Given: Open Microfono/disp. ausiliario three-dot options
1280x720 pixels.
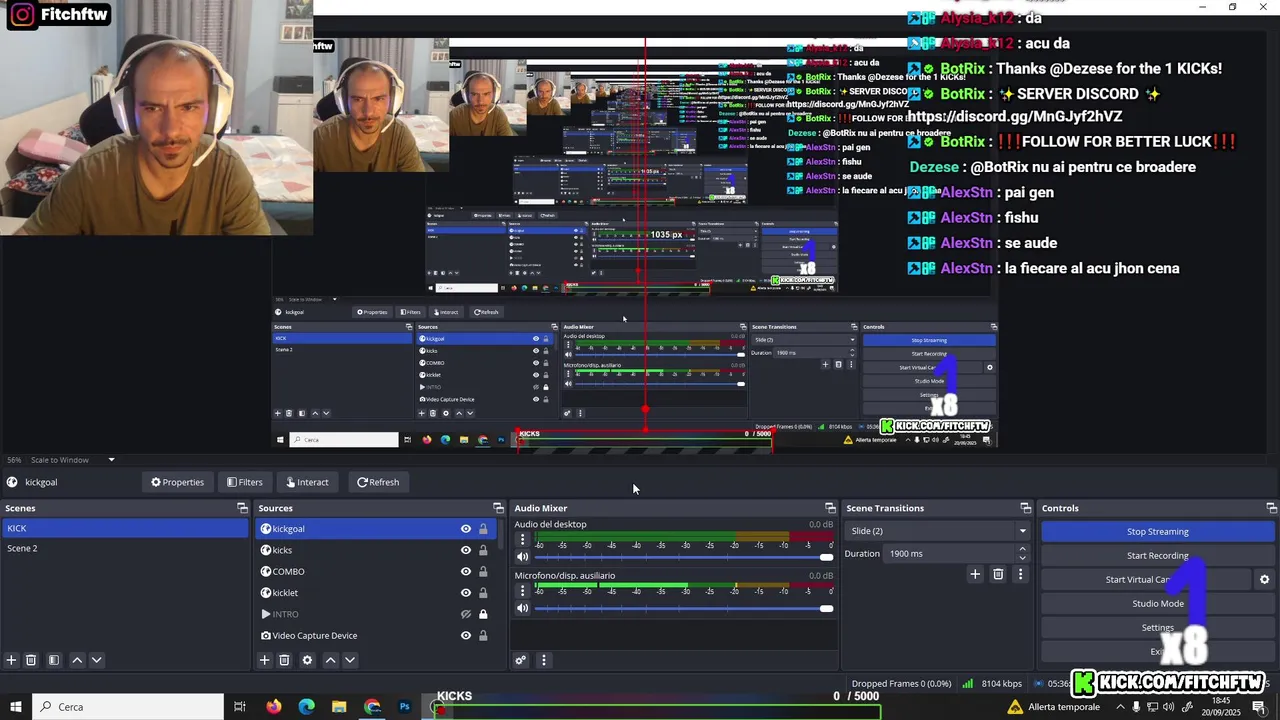Looking at the screenshot, I should [522, 590].
